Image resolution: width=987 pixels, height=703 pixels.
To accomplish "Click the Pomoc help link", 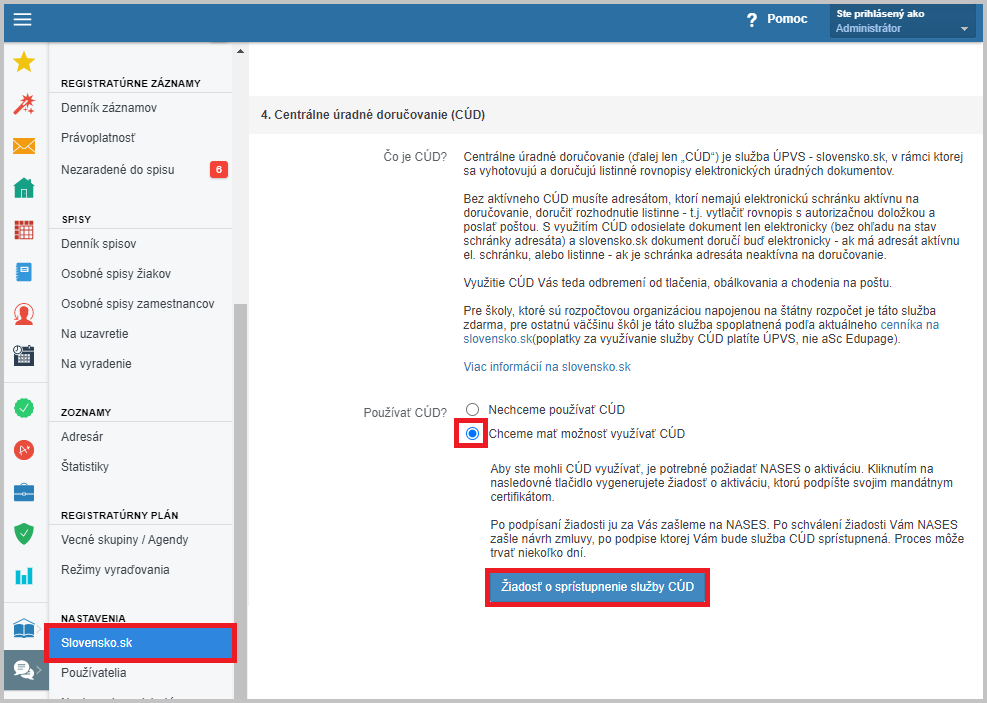I will [787, 19].
